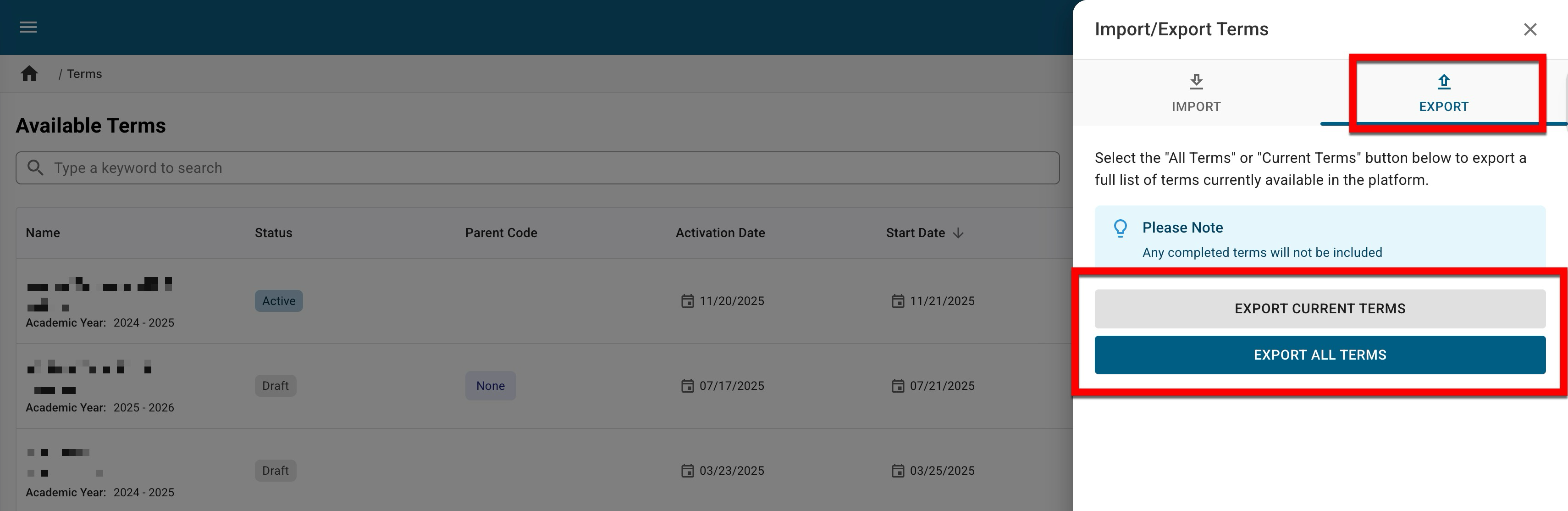
Task: Click the Active status badge
Action: [279, 301]
